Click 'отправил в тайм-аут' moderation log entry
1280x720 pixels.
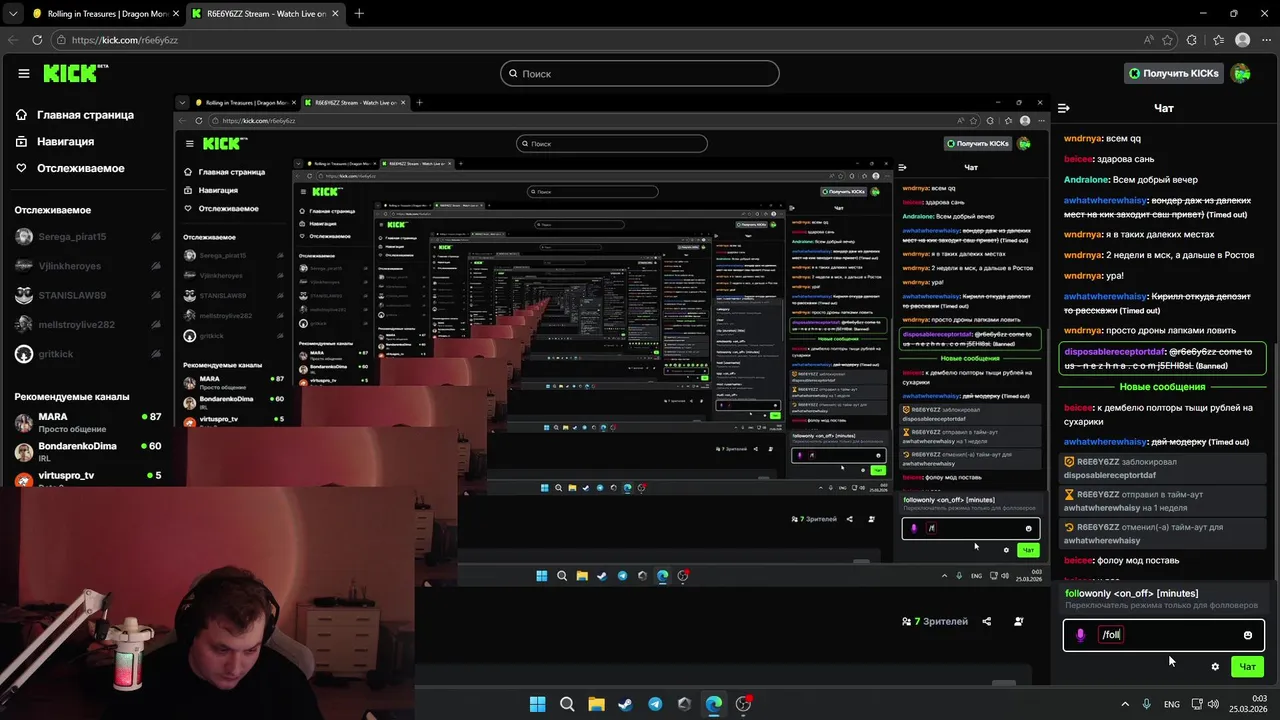1160,501
